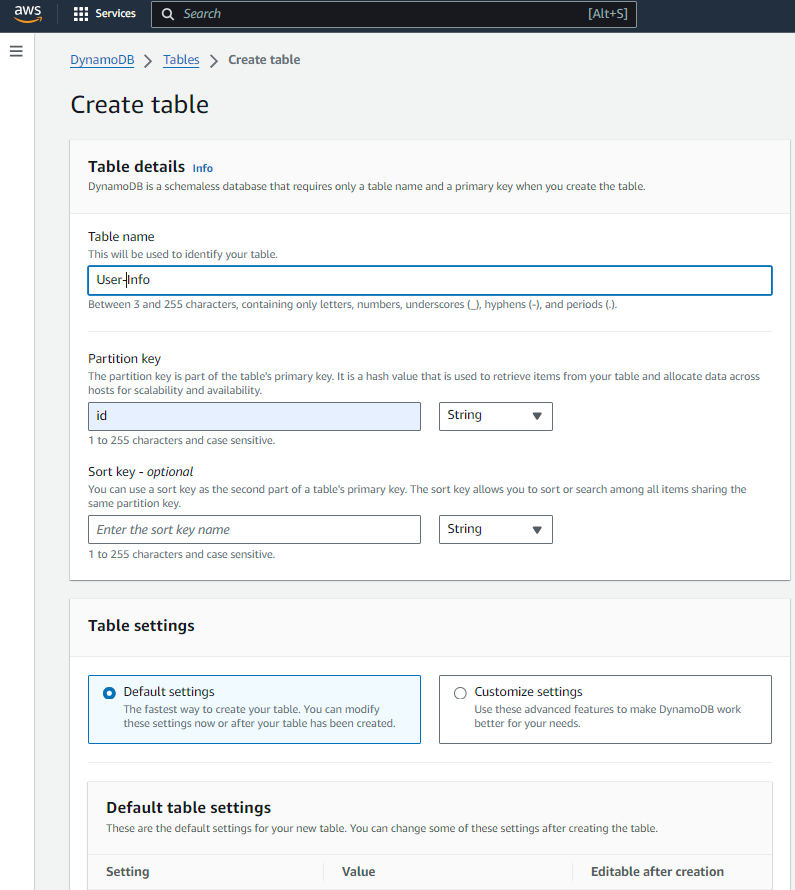Open Tables from the breadcrumb trail
This screenshot has height=890, width=795.
pyautogui.click(x=181, y=59)
